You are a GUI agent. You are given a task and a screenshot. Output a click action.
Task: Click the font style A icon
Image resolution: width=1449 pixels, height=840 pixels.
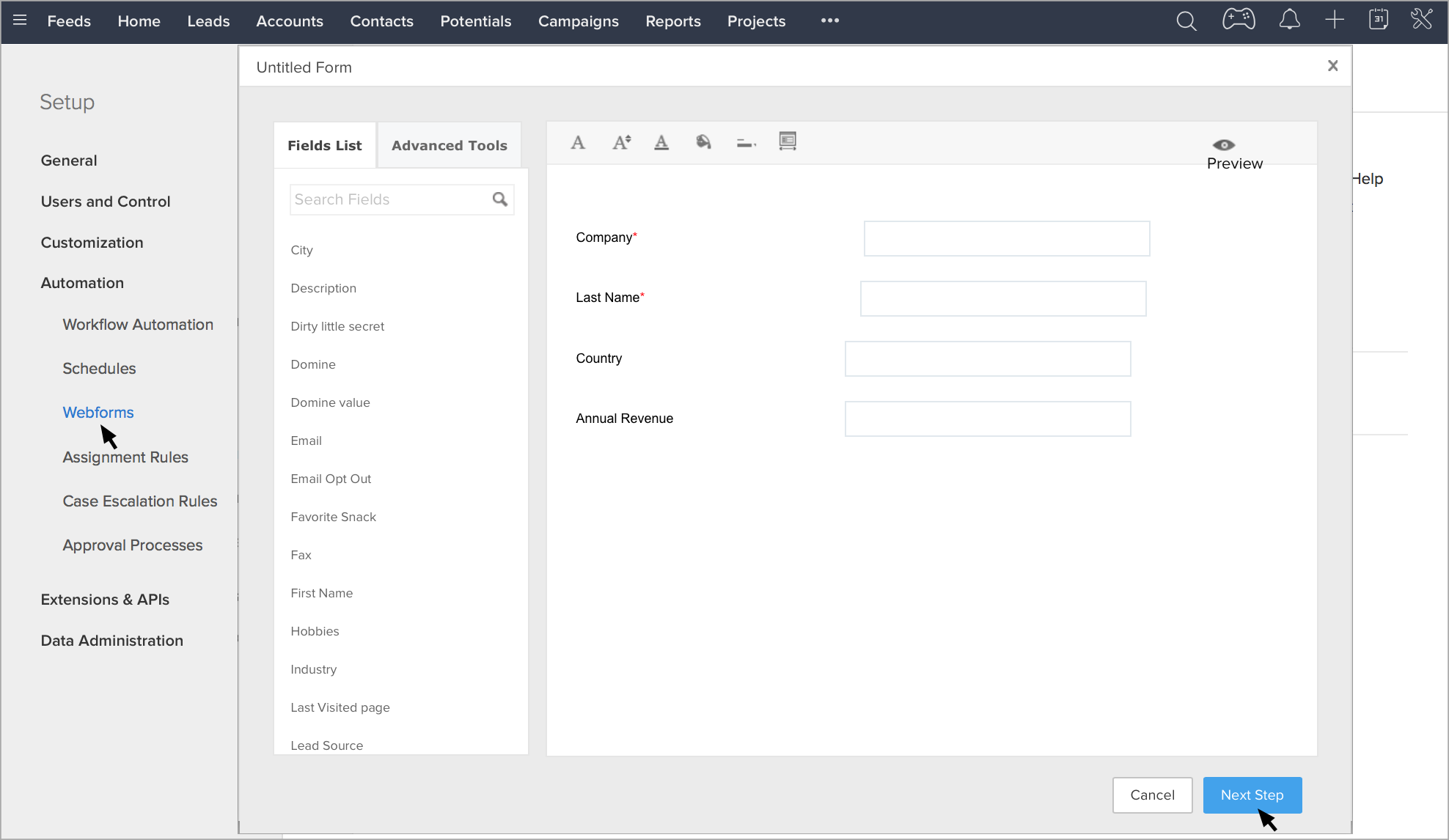578,142
